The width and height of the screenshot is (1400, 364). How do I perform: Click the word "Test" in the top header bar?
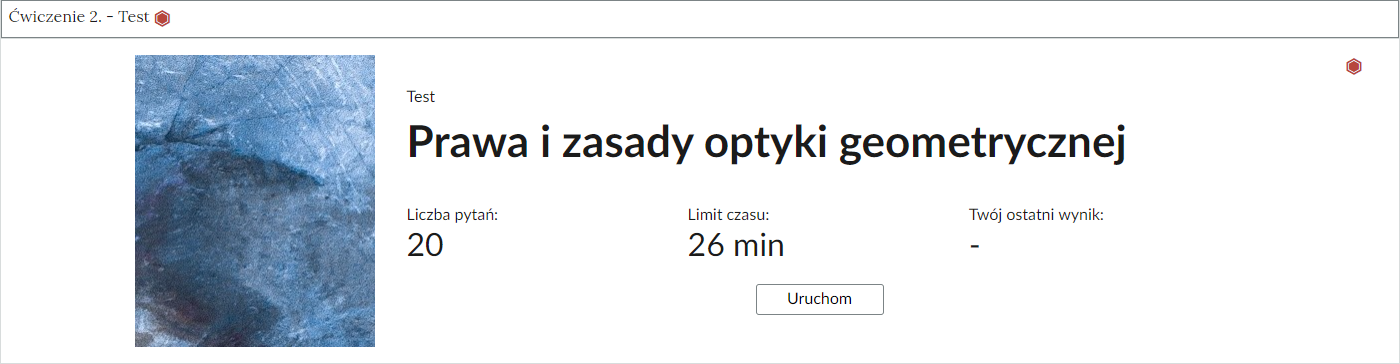coord(134,18)
